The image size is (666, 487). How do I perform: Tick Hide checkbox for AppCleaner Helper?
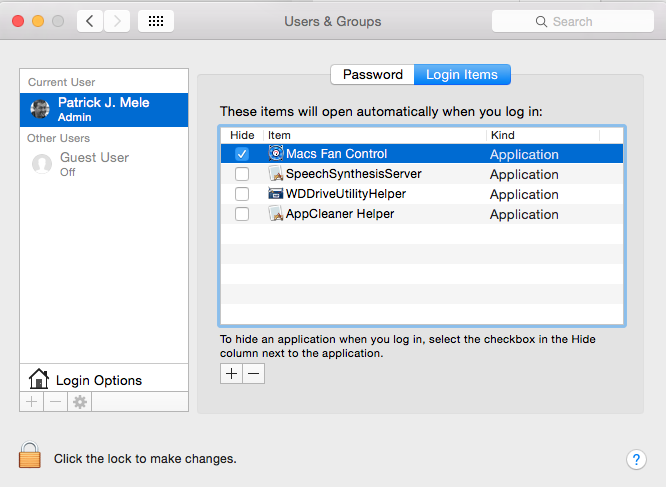pos(242,214)
